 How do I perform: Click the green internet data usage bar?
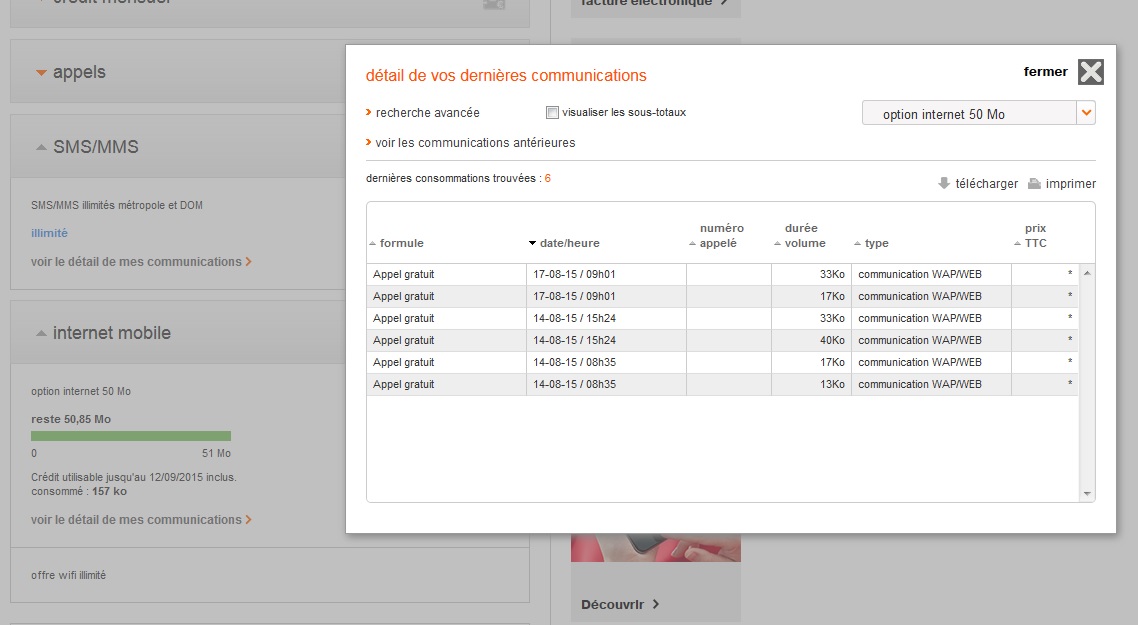tap(130, 436)
